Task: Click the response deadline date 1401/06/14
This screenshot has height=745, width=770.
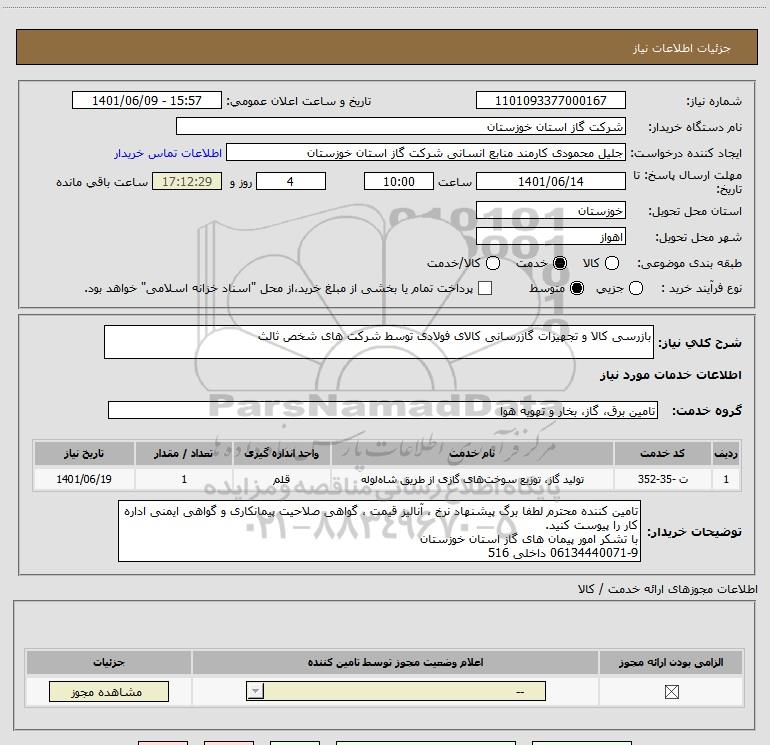Action: tap(550, 181)
